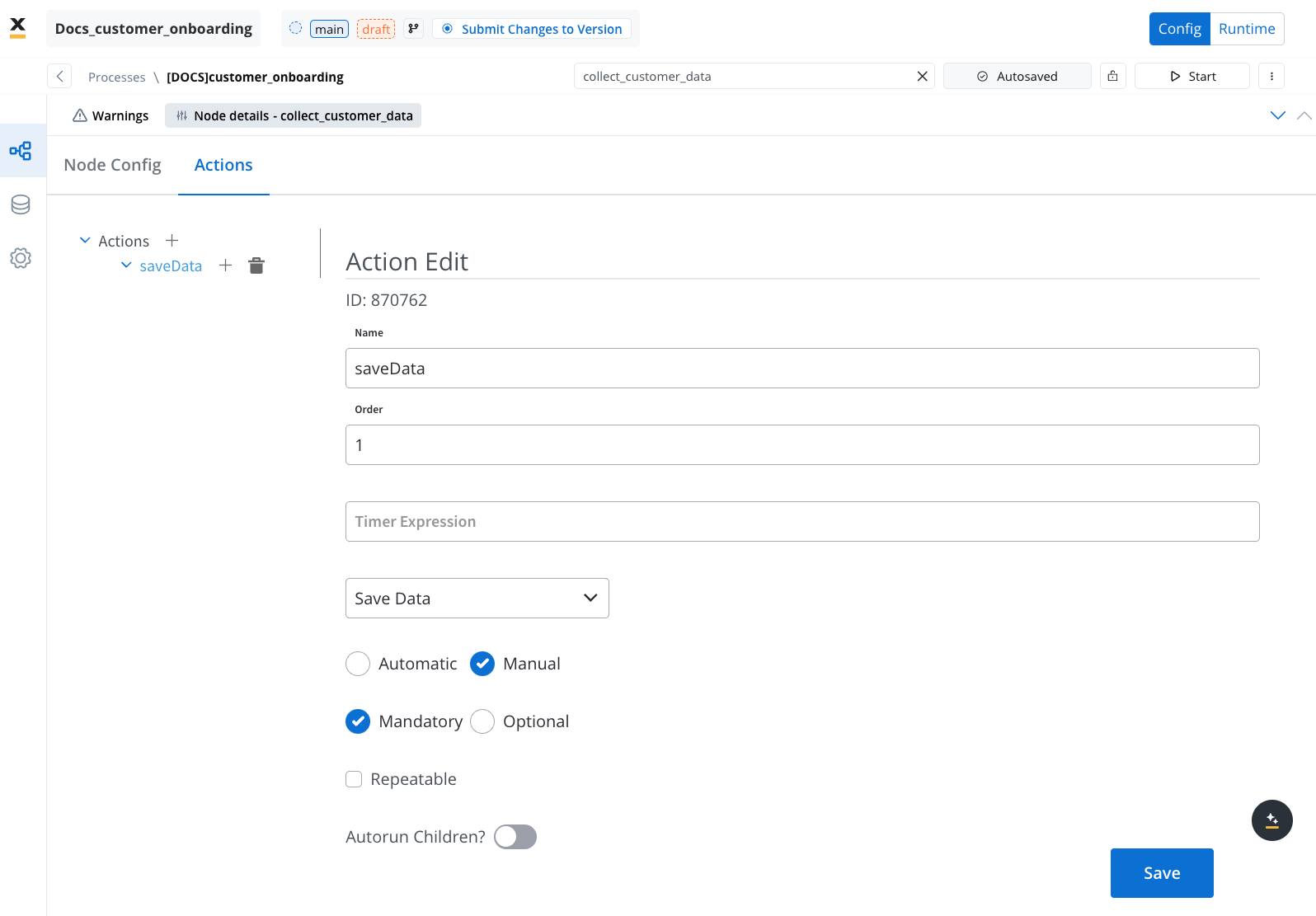Click the main branch badge
The height and width of the screenshot is (916, 1316).
coord(329,29)
